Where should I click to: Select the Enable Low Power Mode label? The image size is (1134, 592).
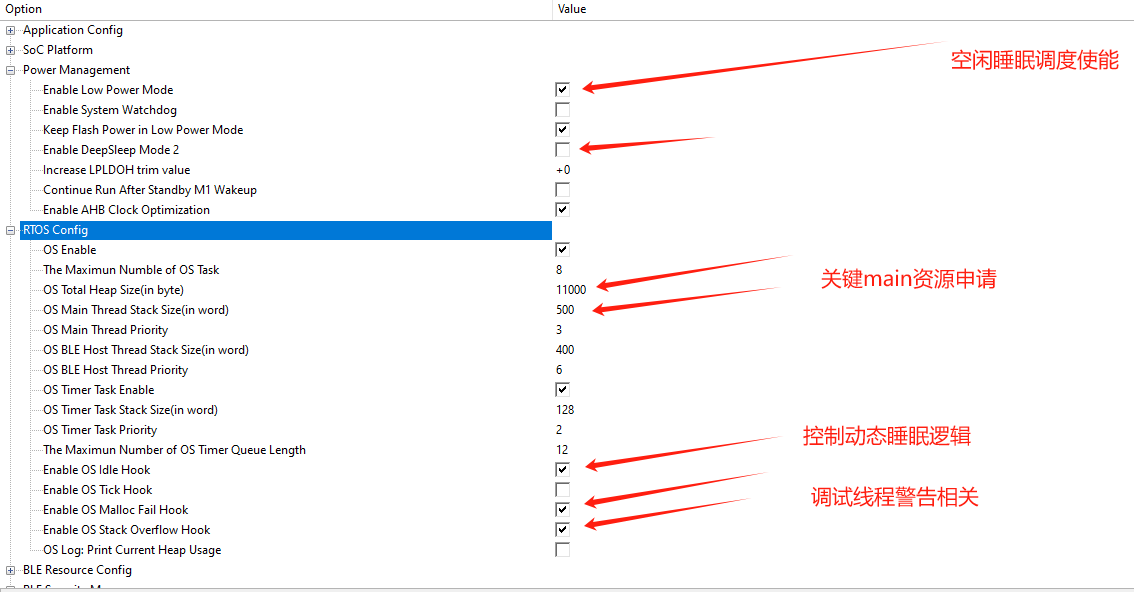[x=108, y=90]
